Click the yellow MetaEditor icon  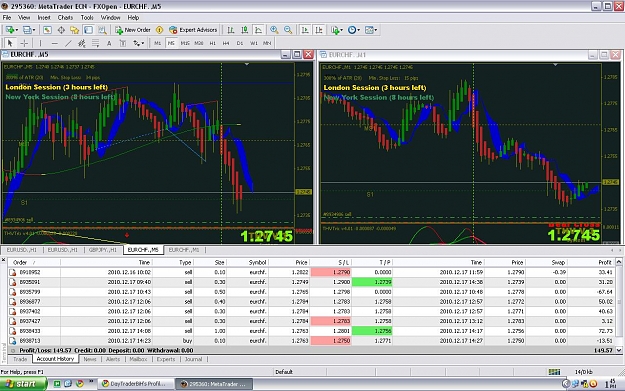pyautogui.click(x=159, y=30)
